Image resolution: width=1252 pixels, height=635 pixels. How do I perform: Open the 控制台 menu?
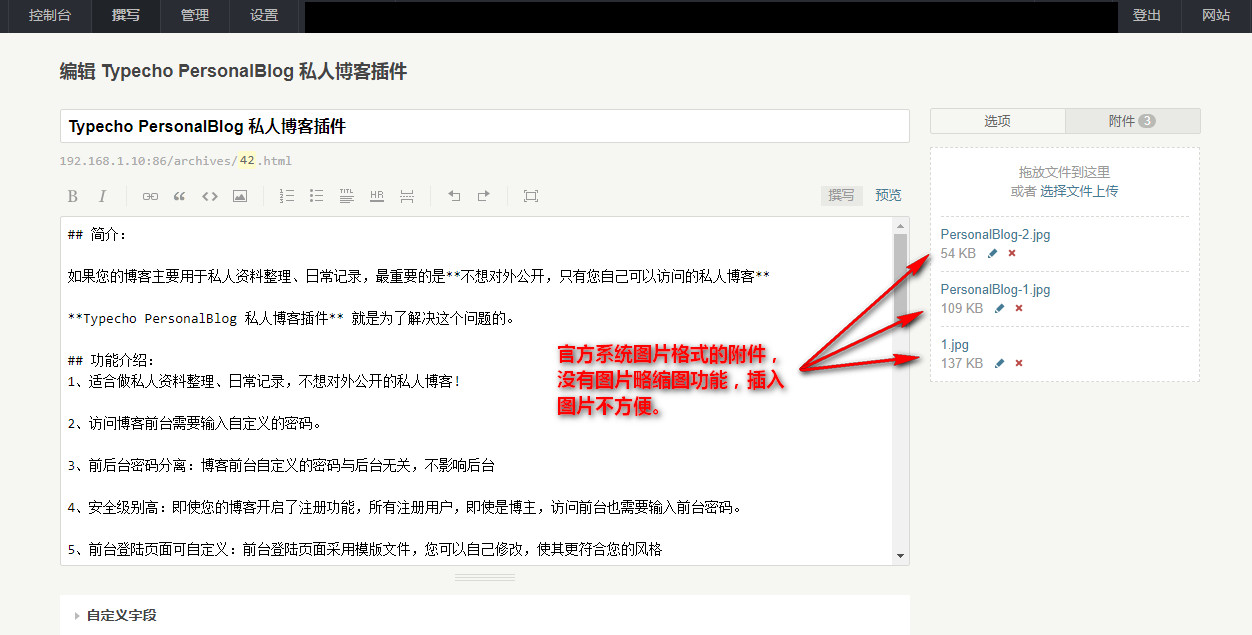[x=49, y=16]
